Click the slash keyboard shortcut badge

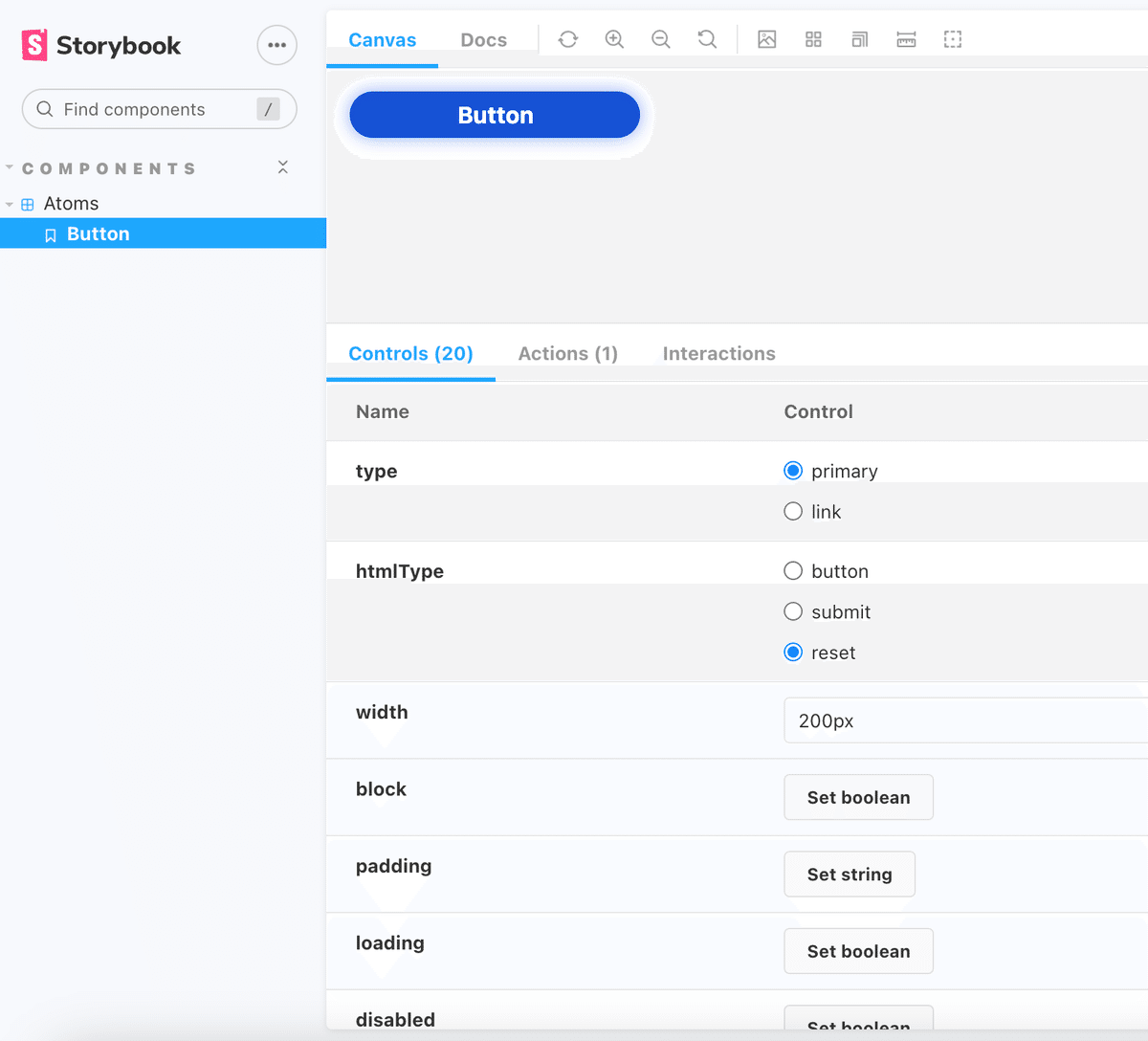pos(268,109)
